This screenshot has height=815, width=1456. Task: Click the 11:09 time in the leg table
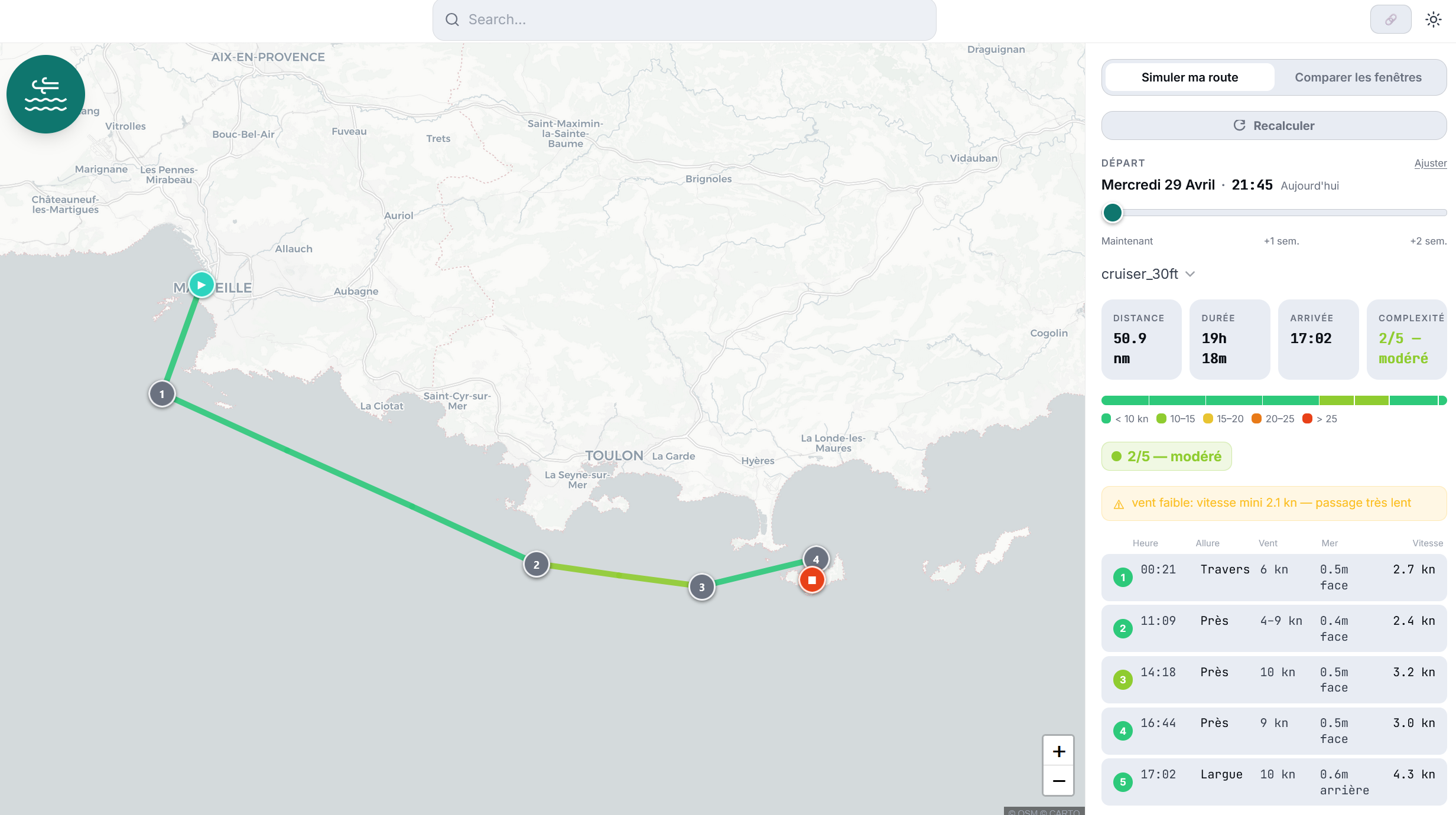(1158, 621)
